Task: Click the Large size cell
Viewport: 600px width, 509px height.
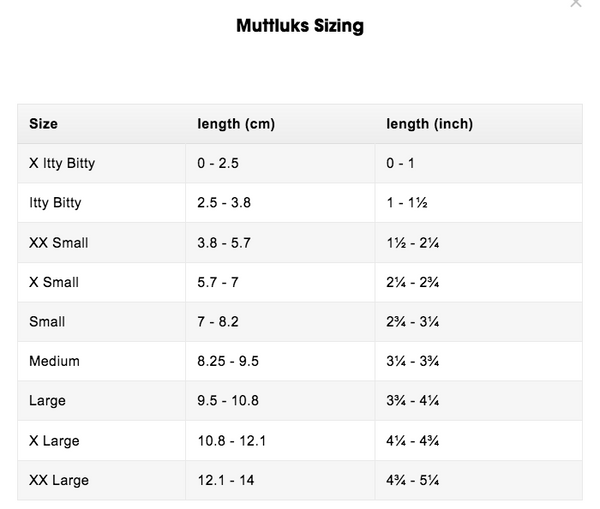Action: pos(101,401)
